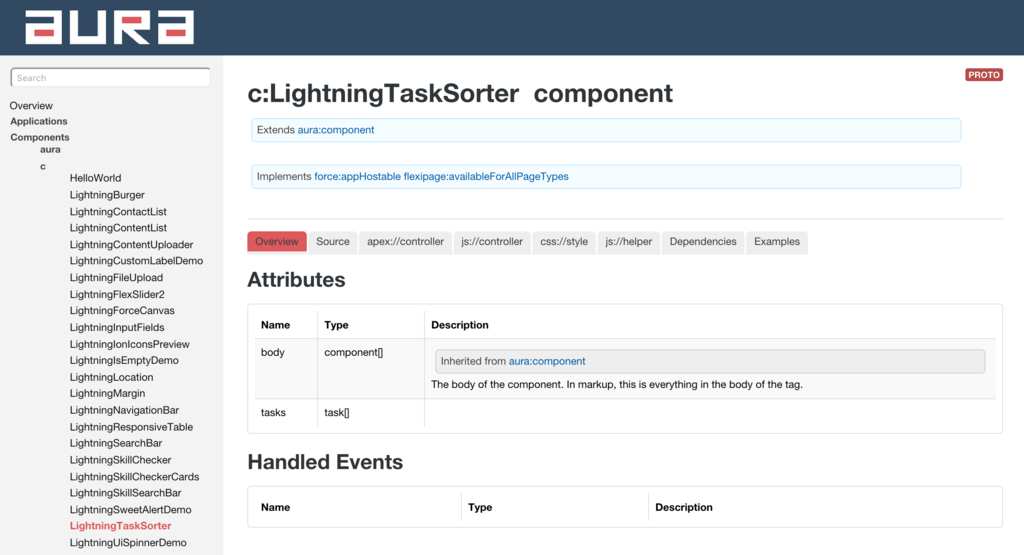Open LightningContentUploader component
Image resolution: width=1024 pixels, height=555 pixels.
pos(131,245)
